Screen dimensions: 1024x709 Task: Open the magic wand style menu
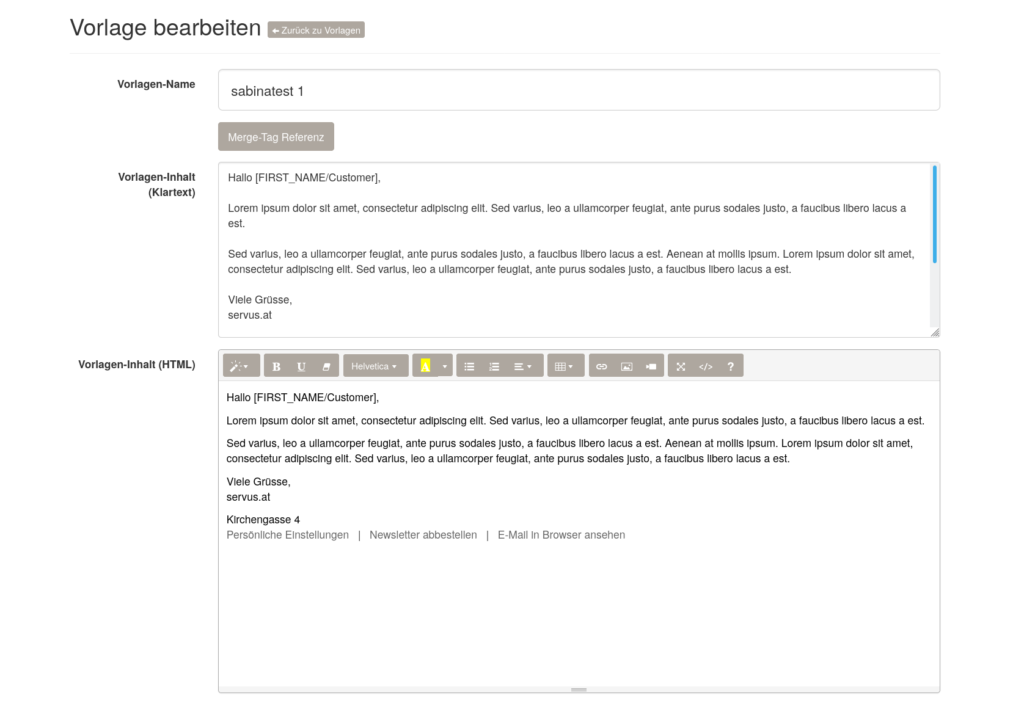click(x=241, y=366)
